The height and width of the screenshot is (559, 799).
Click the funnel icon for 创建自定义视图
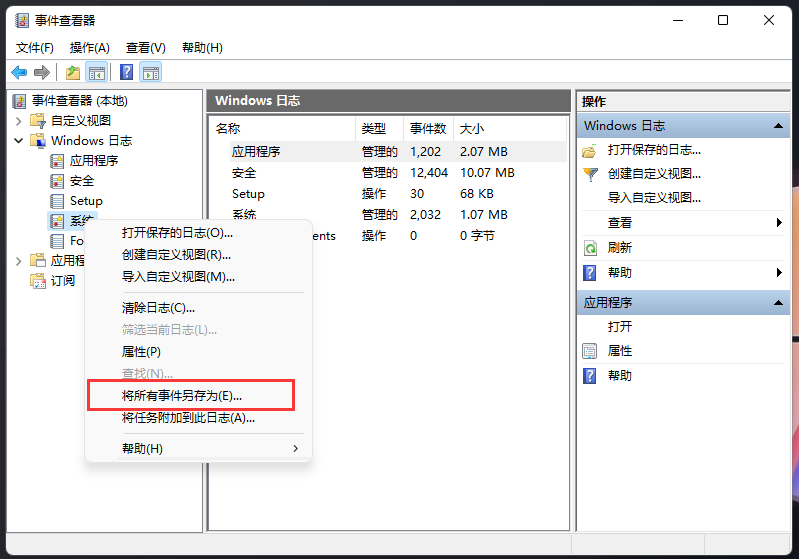point(590,174)
